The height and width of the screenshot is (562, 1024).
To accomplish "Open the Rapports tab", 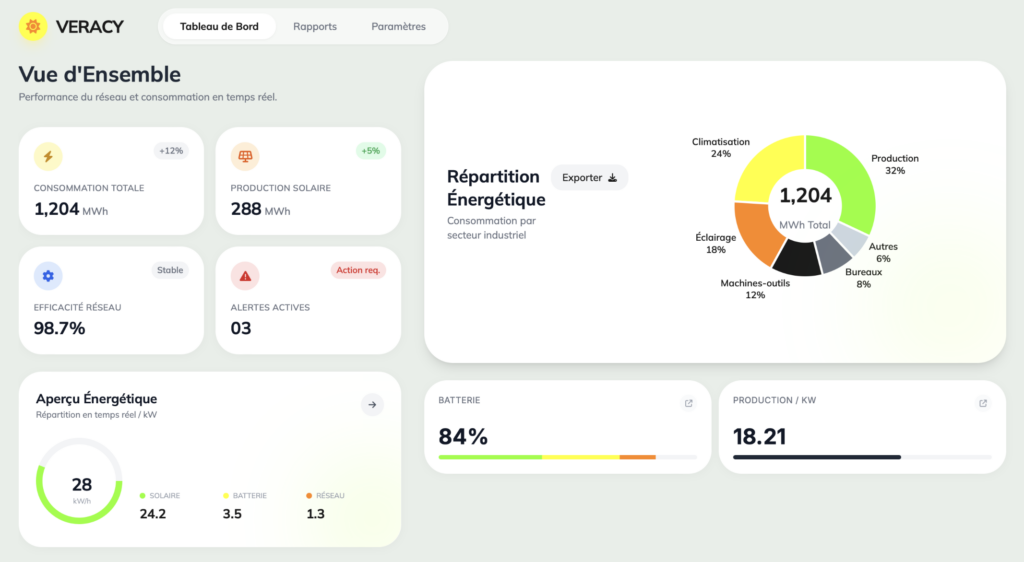I will (315, 27).
